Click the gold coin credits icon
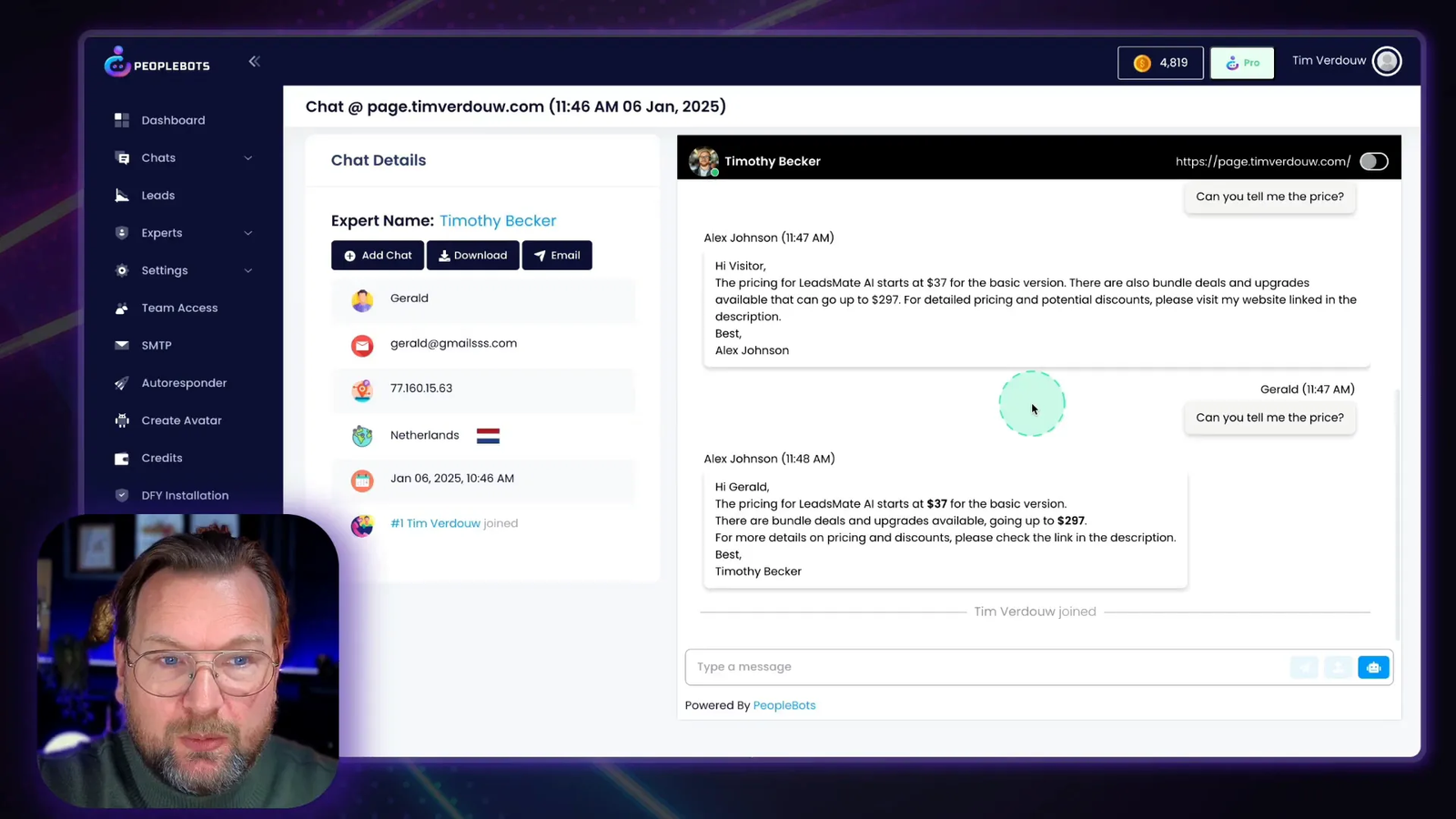The width and height of the screenshot is (1456, 819). 1142,63
